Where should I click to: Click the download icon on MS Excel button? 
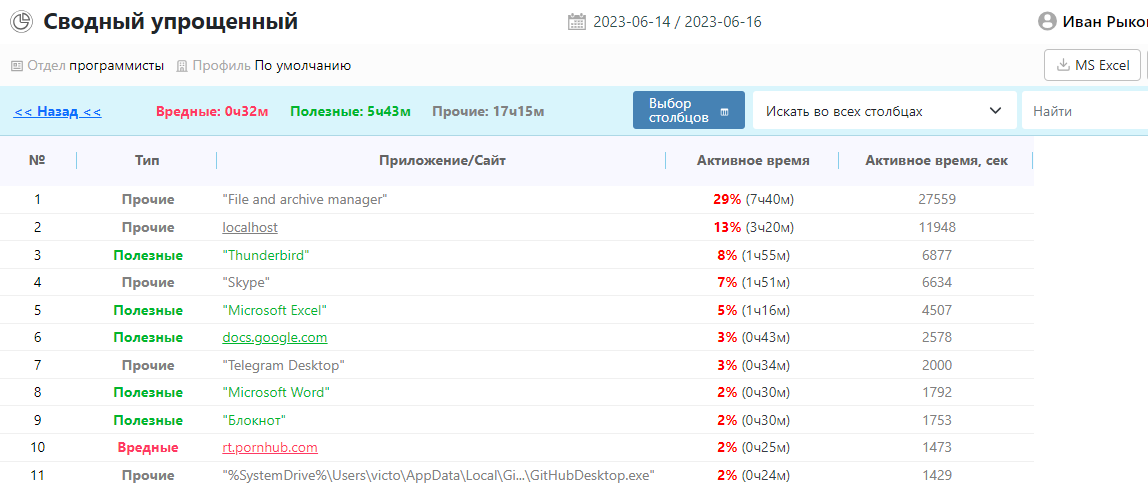pyautogui.click(x=1062, y=66)
